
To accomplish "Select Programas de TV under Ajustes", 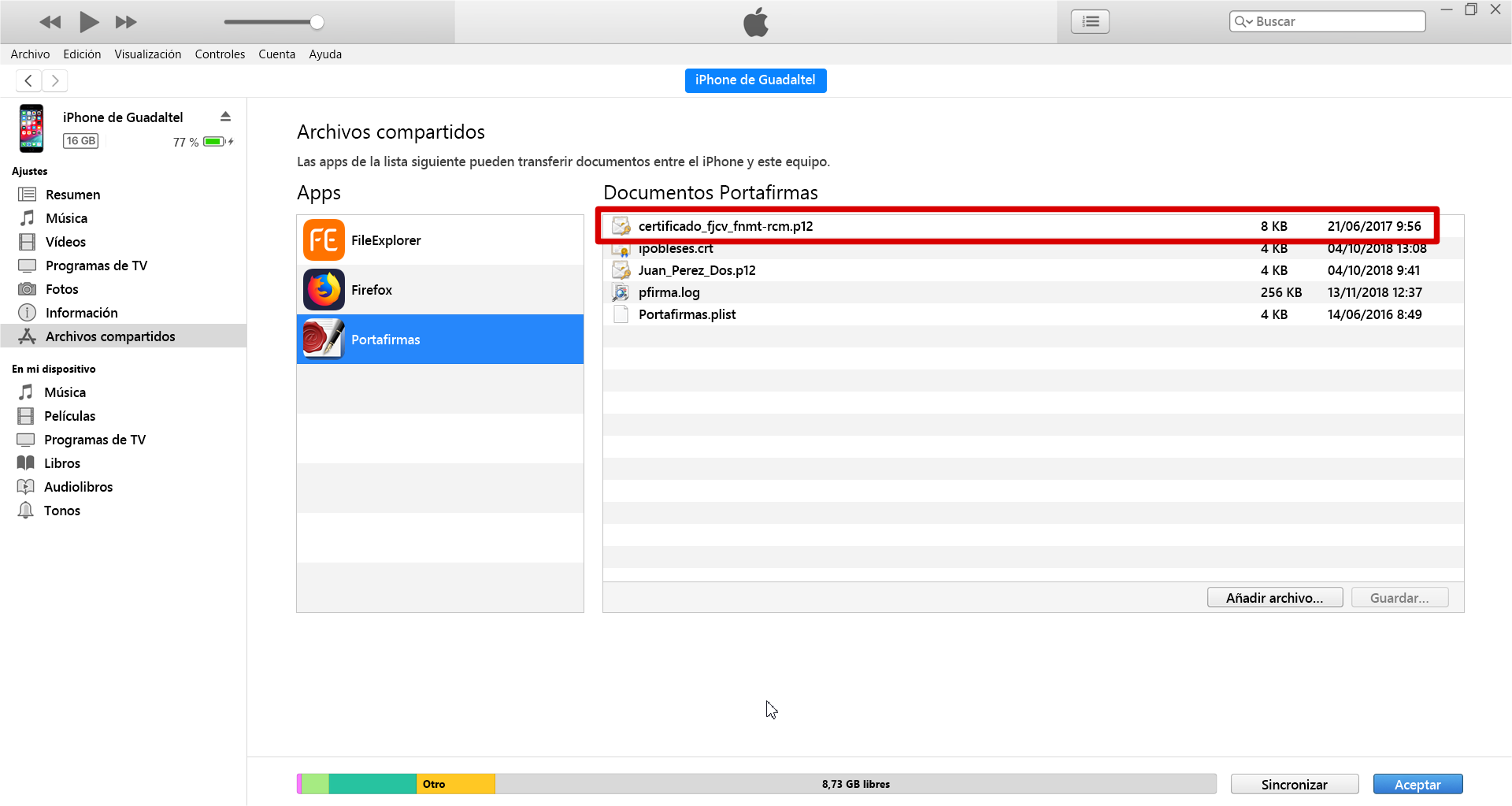I will [x=124, y=266].
